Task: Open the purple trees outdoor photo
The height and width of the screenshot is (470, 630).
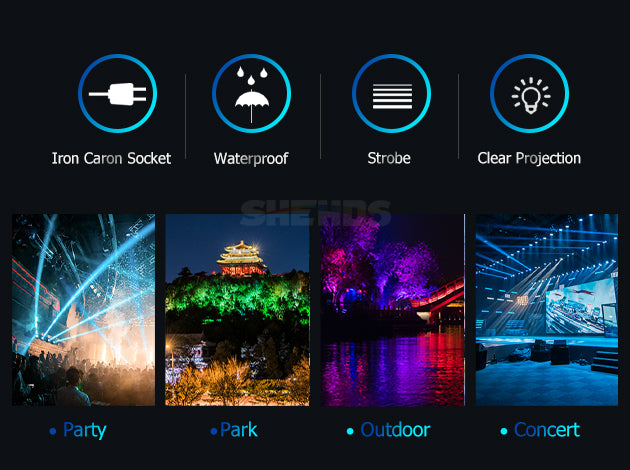Action: [x=393, y=310]
